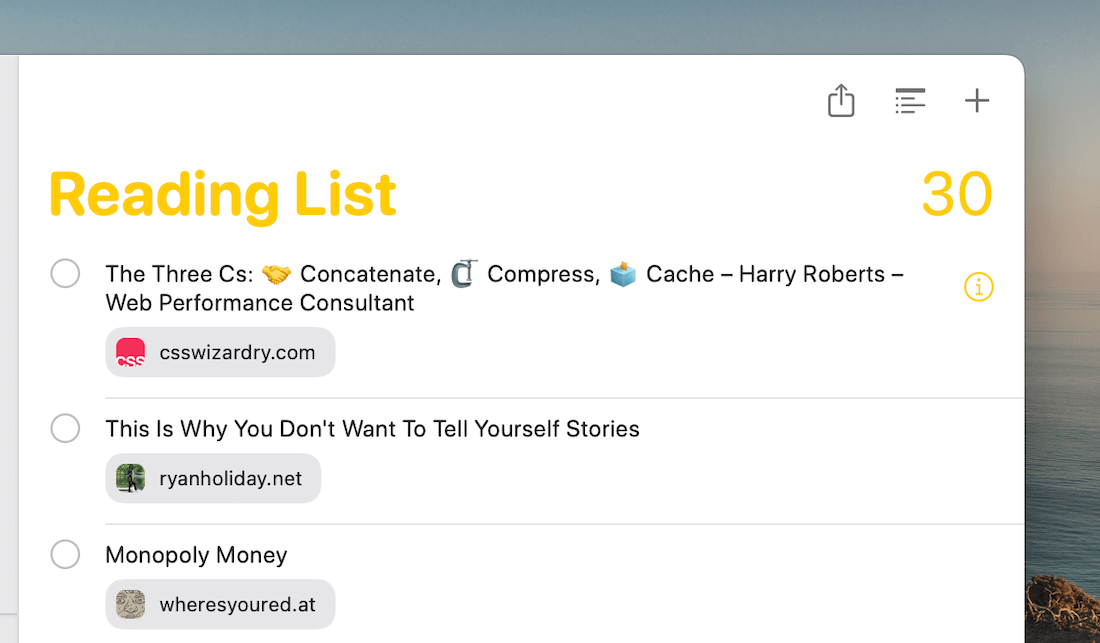Open the wheresyoured.at link

coord(237,604)
